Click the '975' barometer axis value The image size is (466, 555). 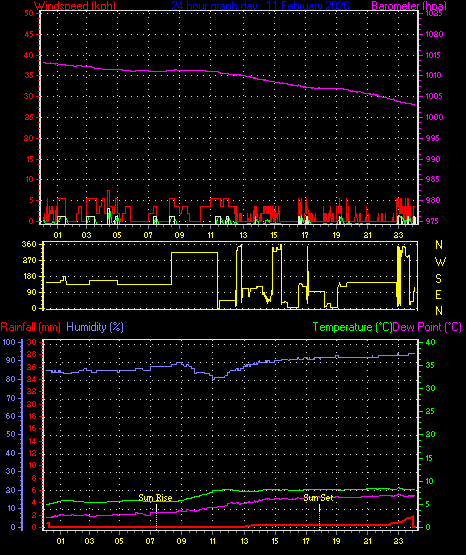point(432,221)
